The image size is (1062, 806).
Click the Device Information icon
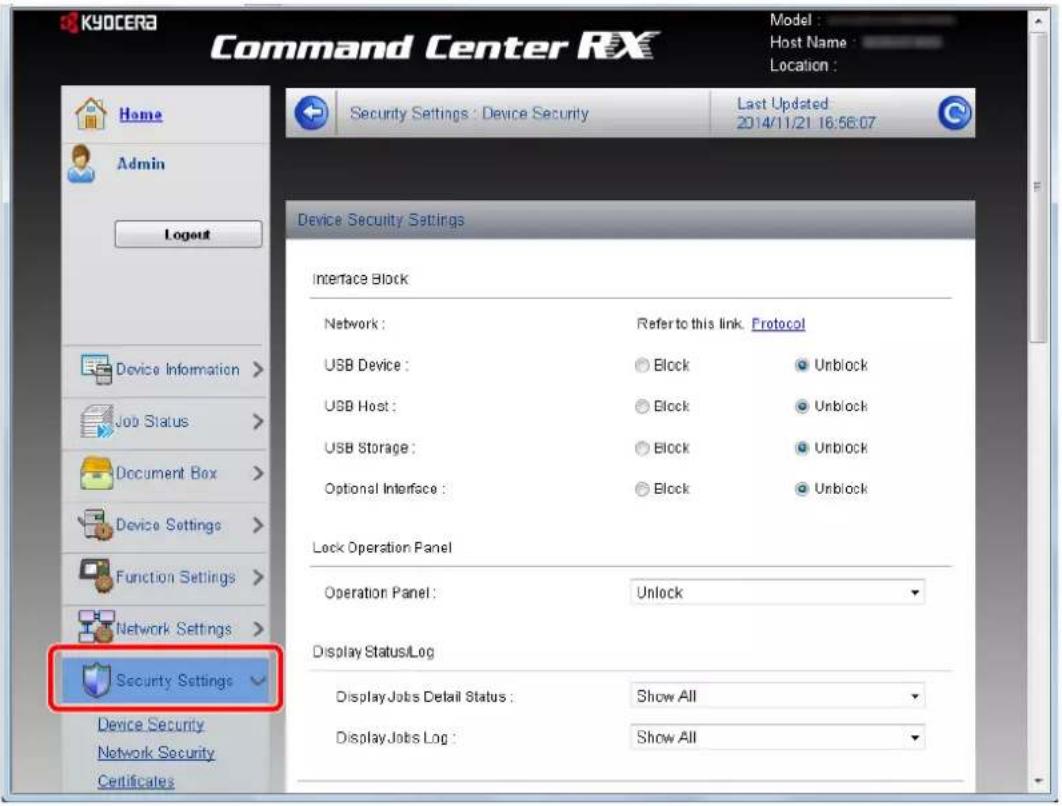tap(96, 369)
